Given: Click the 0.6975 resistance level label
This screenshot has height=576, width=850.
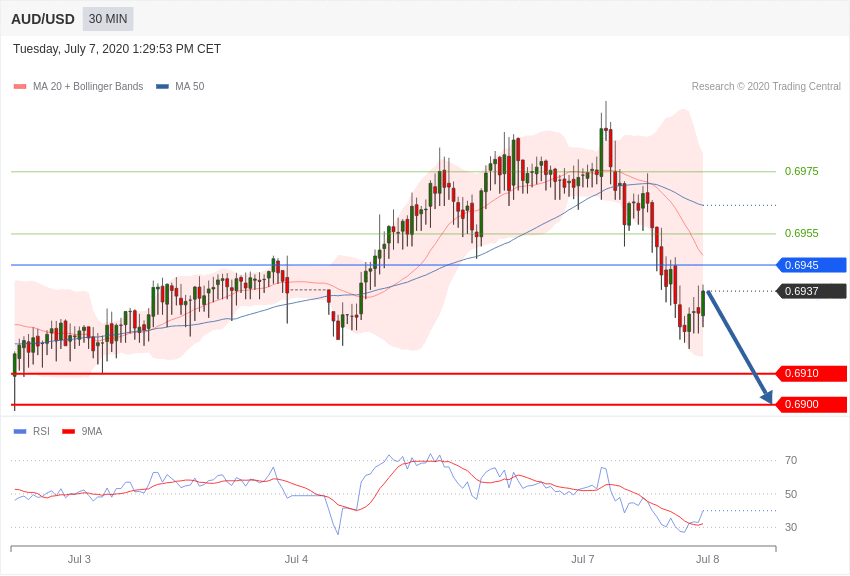Looking at the screenshot, I should pyautogui.click(x=801, y=171).
